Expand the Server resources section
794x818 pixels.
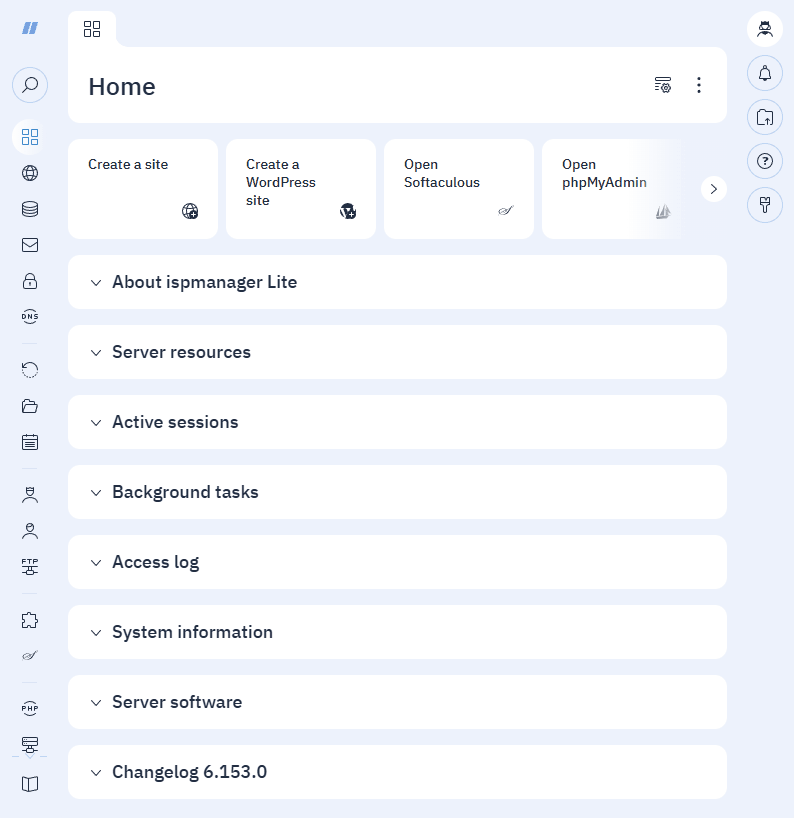[397, 352]
